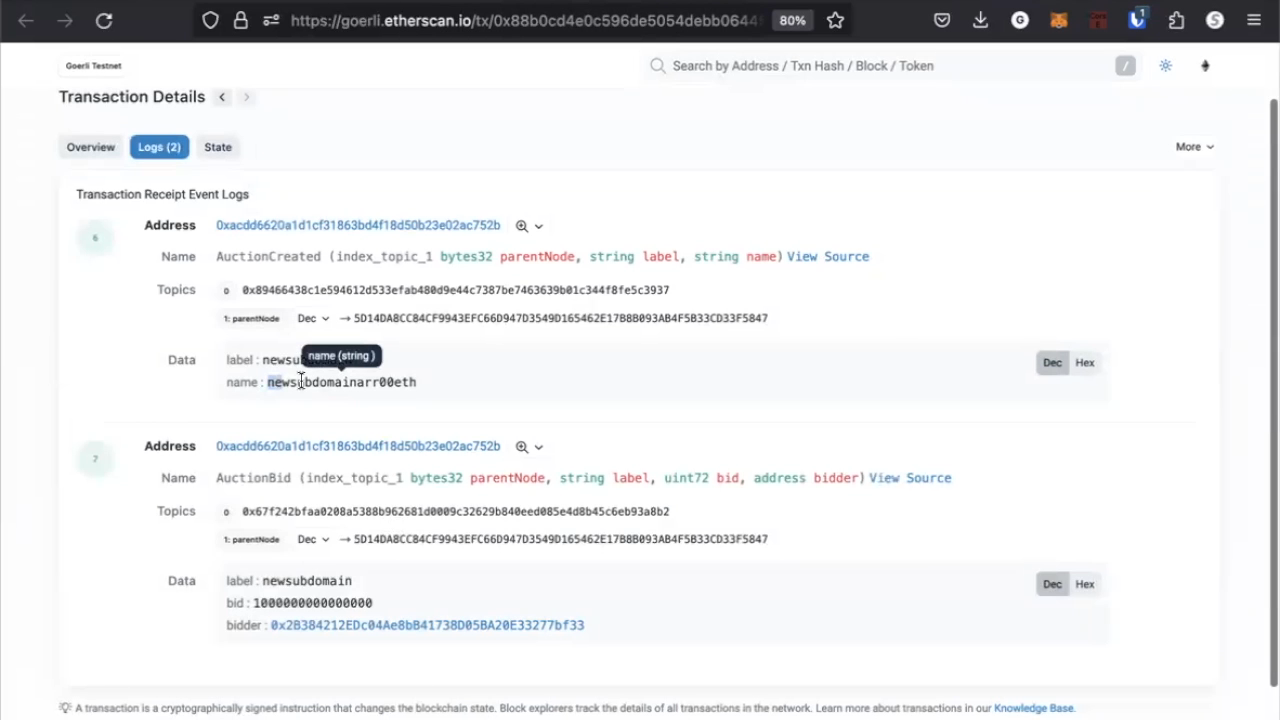Open the Dec dropdown under AuctionBid topics
Image resolution: width=1280 pixels, height=720 pixels.
(x=313, y=539)
